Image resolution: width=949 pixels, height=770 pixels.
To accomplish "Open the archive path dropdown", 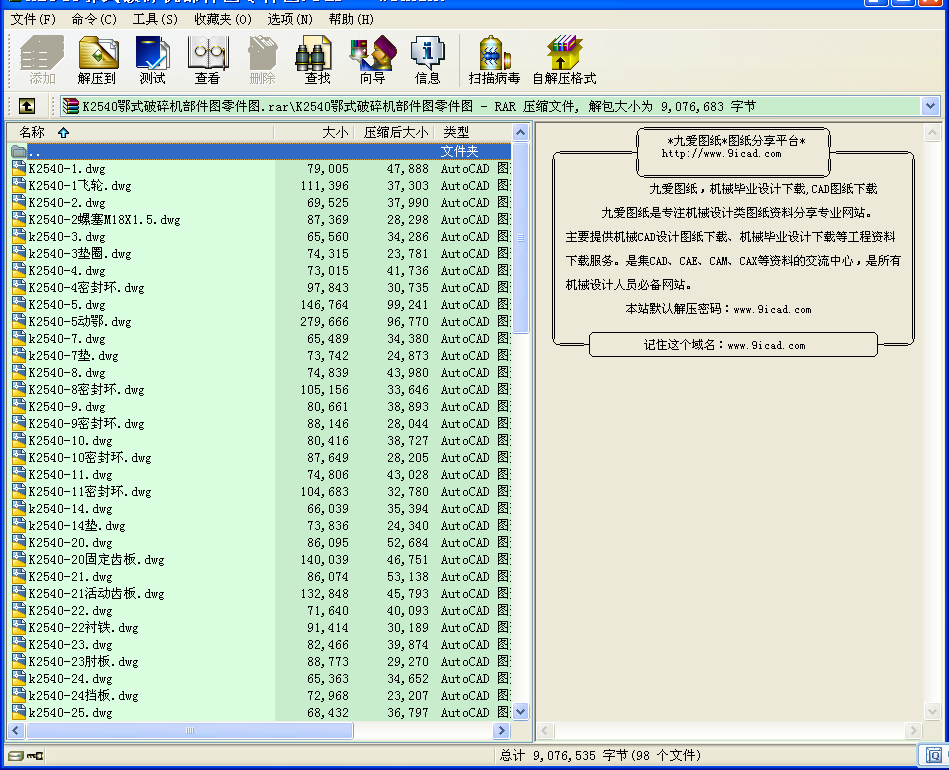I will 931,105.
